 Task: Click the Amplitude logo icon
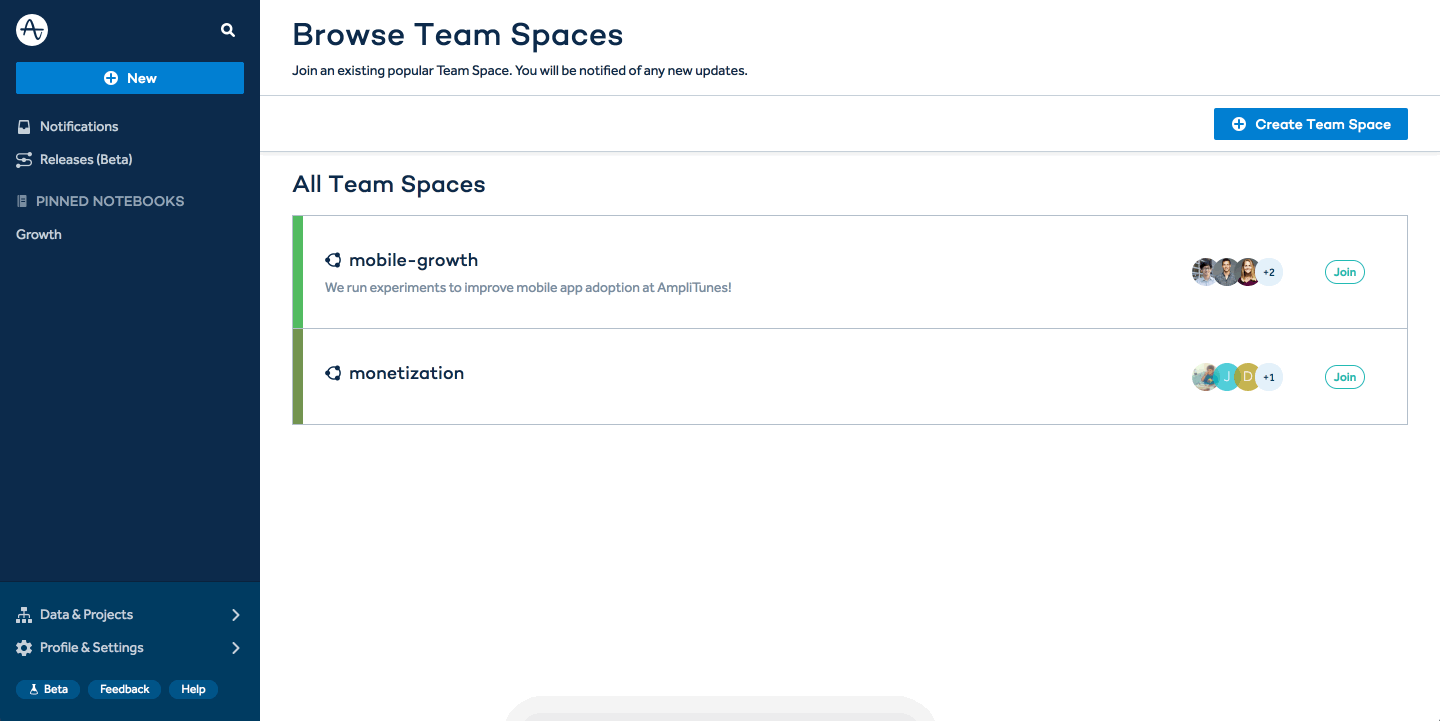click(32, 30)
